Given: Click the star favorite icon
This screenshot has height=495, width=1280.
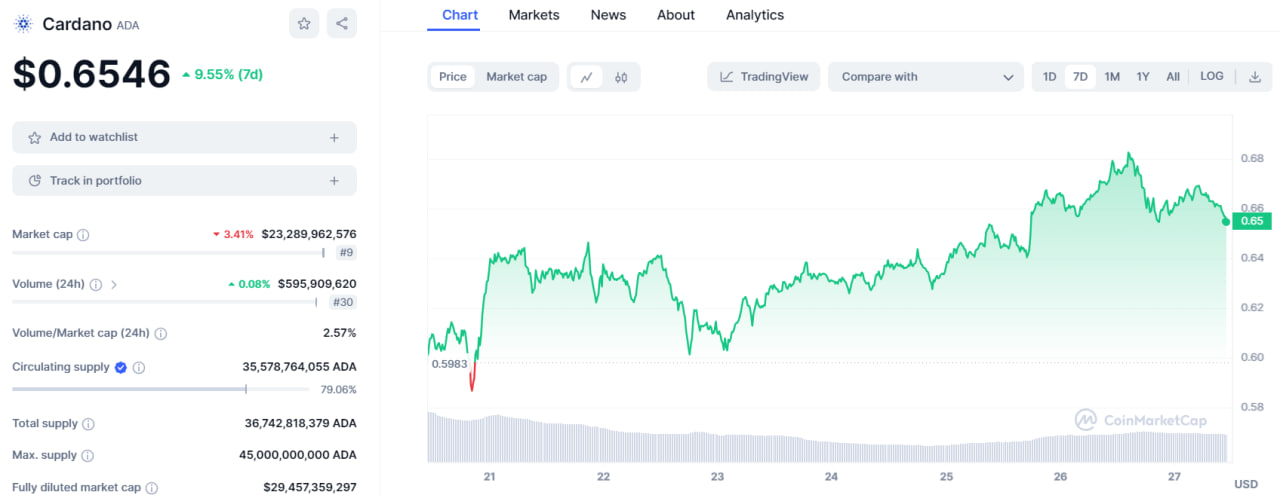Looking at the screenshot, I should click(x=304, y=23).
